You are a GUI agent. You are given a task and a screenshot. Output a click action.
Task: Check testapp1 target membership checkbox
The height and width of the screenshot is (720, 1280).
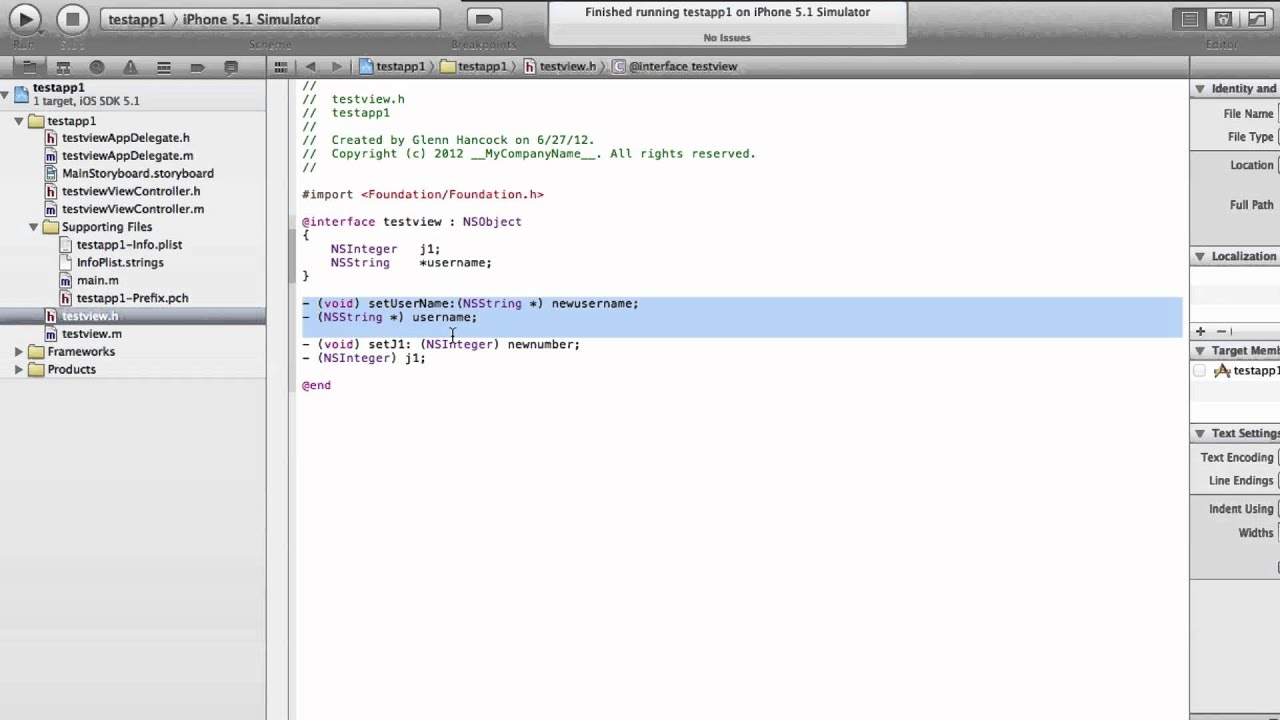pyautogui.click(x=1199, y=371)
